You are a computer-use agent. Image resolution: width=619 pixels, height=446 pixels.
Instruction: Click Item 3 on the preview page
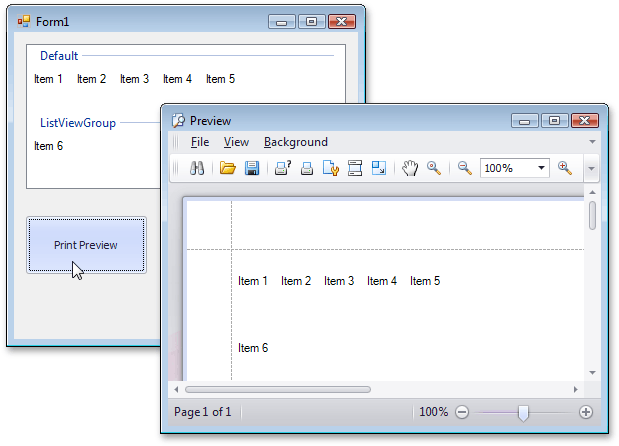[339, 281]
